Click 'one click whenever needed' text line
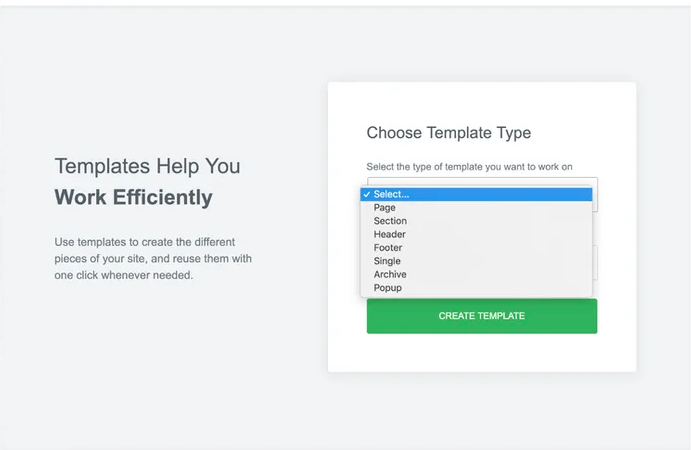Screen dimensions: 691x450 123,275
